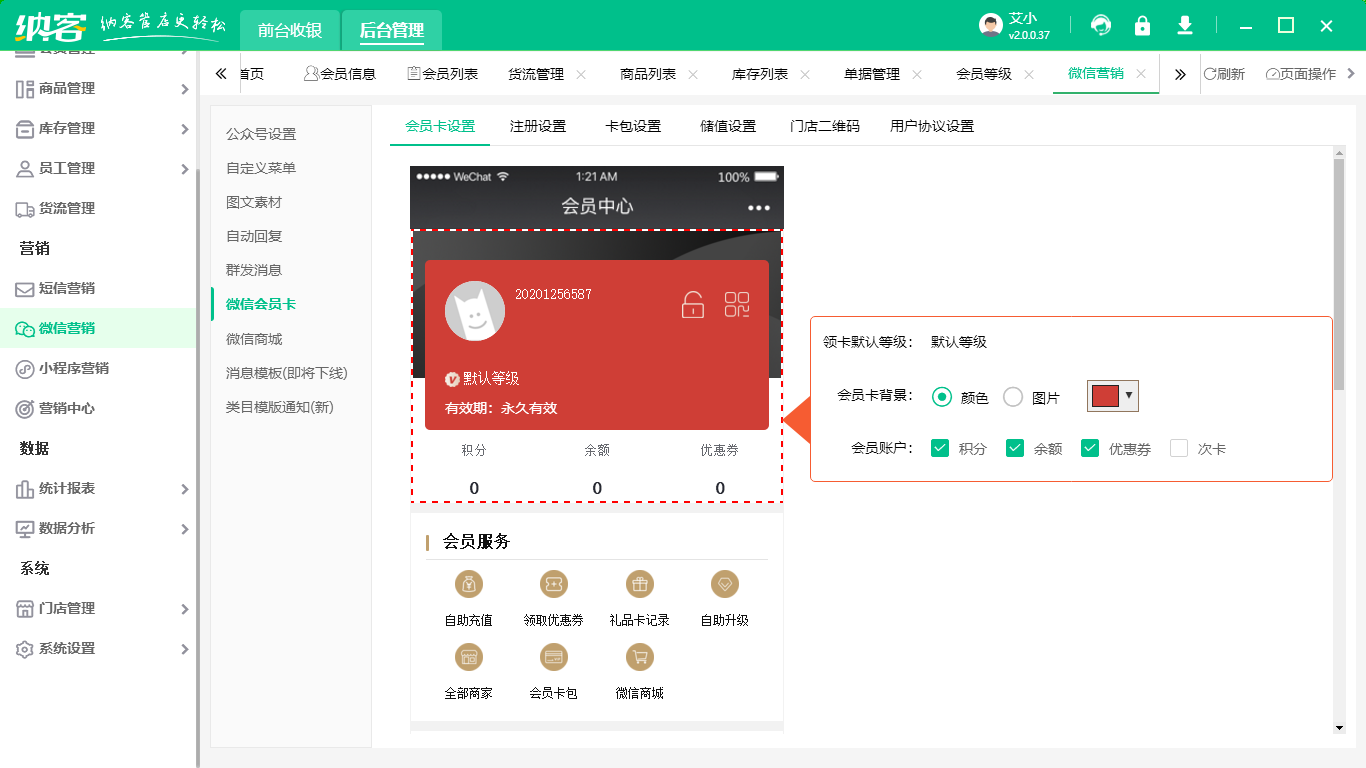This screenshot has width=1366, height=768.
Task: Select the 图片 radio button
Action: (x=1012, y=396)
